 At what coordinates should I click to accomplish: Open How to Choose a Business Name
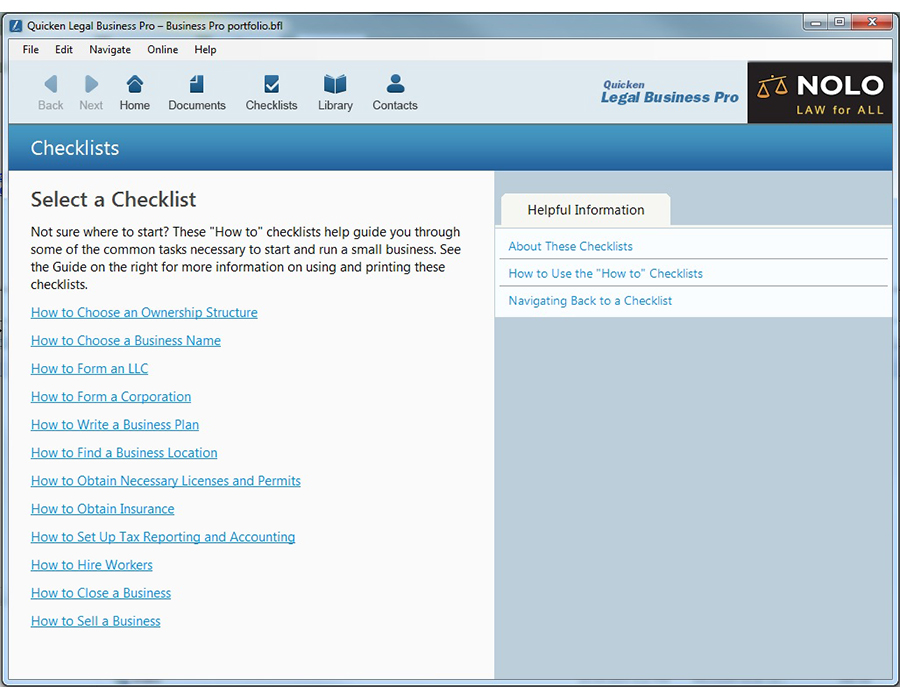tap(126, 341)
